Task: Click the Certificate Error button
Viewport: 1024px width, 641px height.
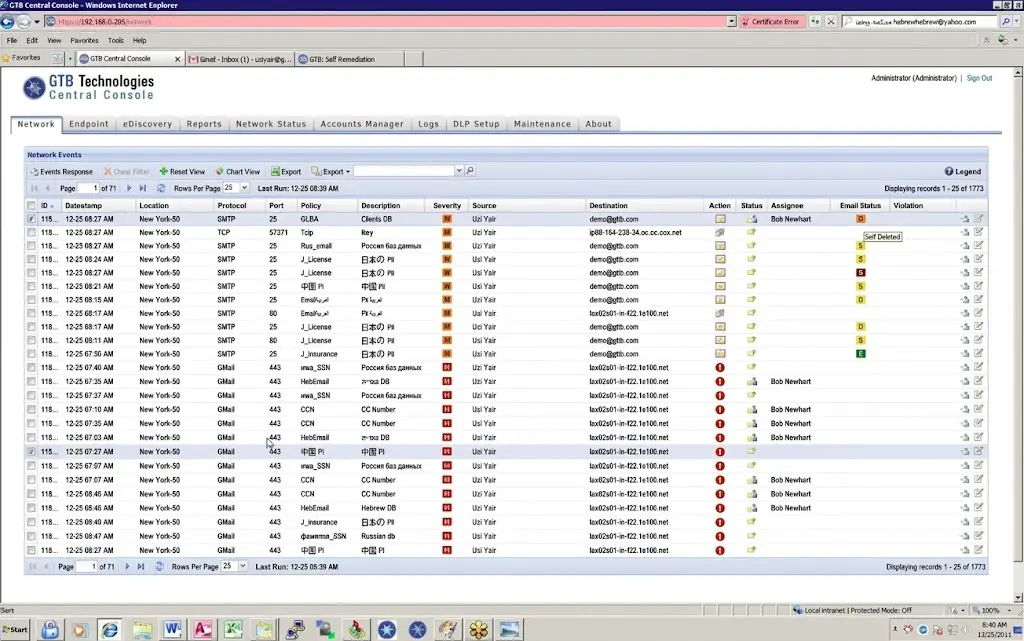Action: 771,22
